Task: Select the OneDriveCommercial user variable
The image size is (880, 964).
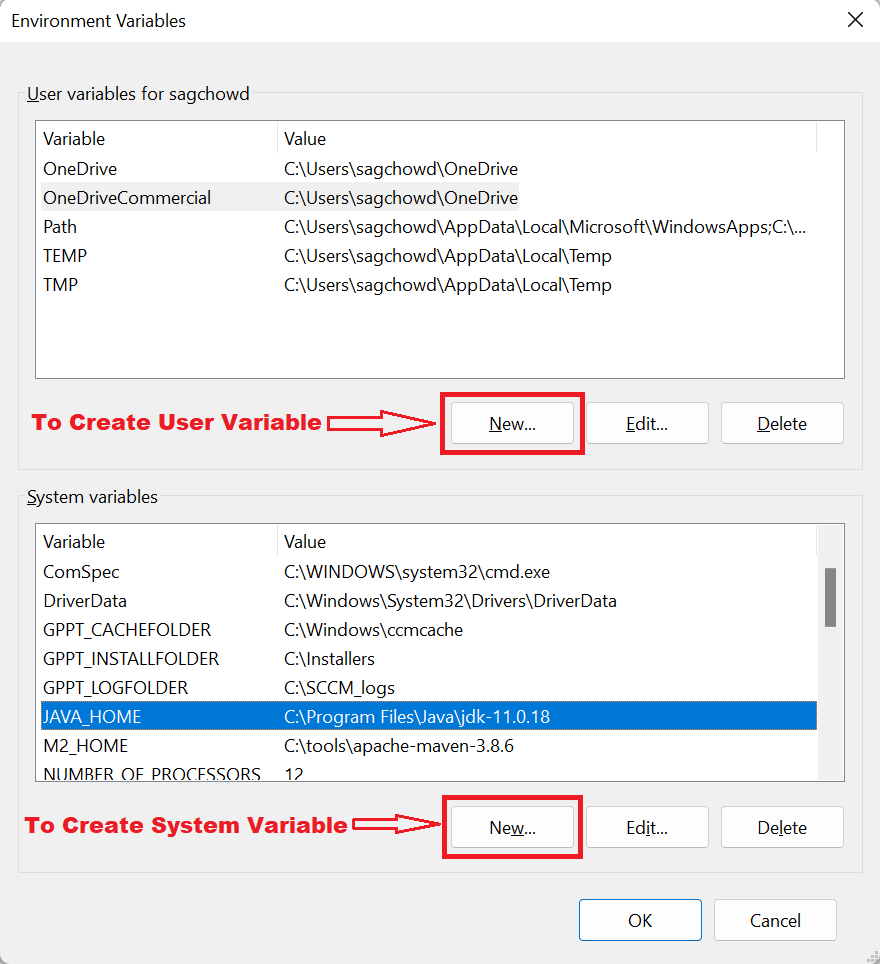Action: 126,198
